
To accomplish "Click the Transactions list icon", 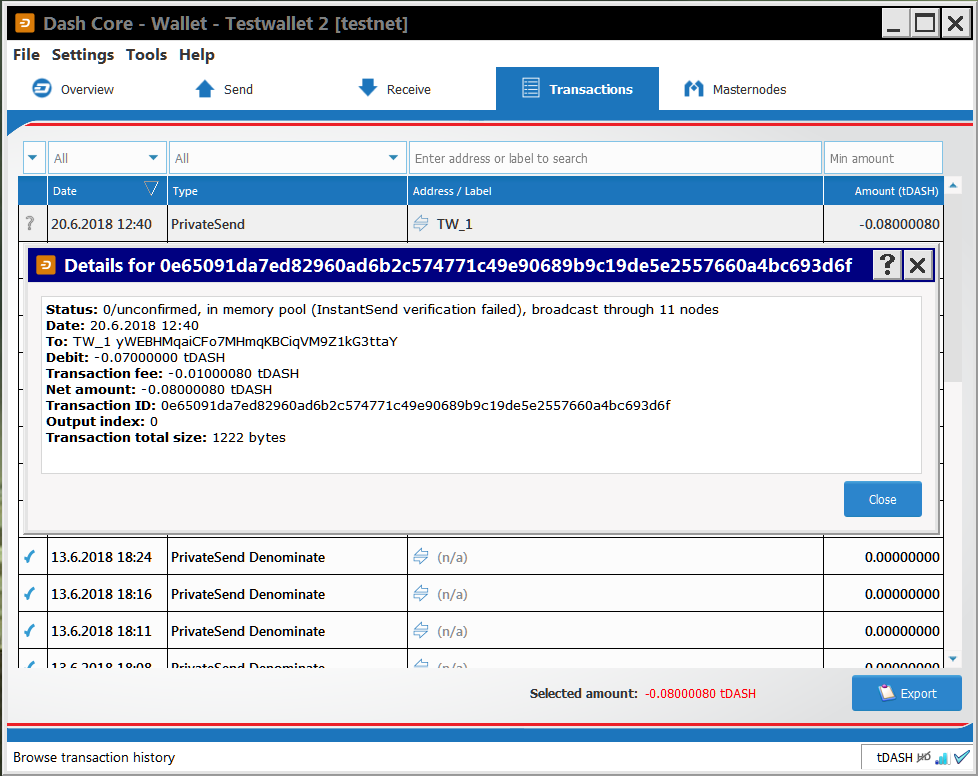I will [531, 88].
